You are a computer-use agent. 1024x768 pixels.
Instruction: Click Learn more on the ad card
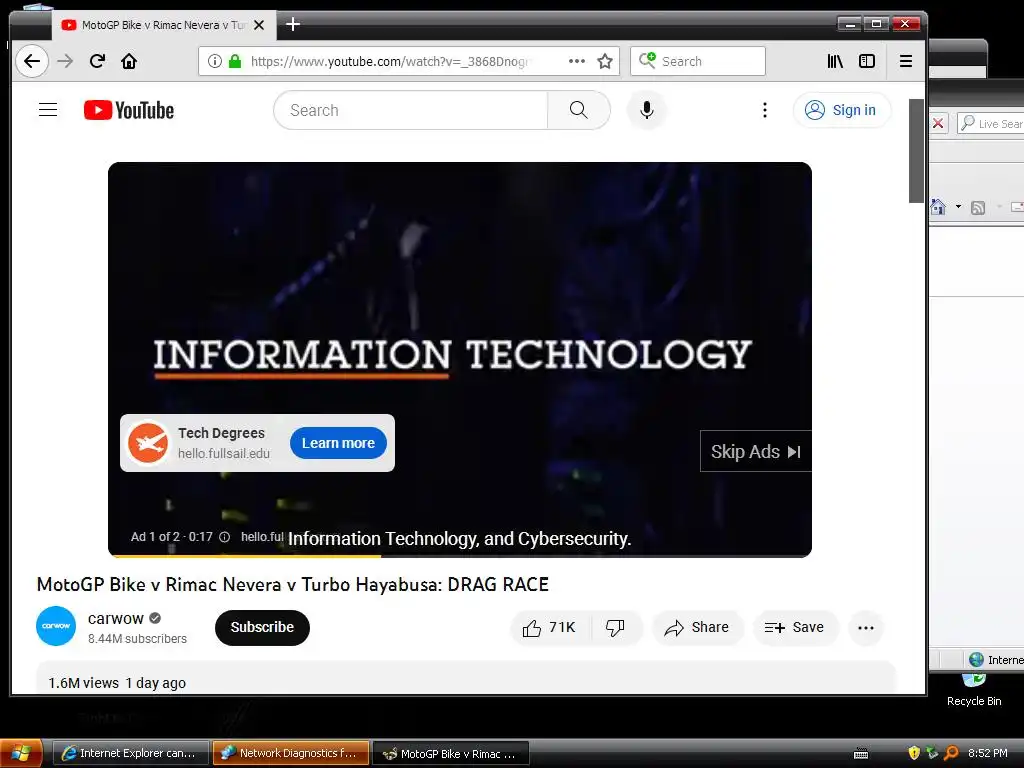(x=338, y=443)
